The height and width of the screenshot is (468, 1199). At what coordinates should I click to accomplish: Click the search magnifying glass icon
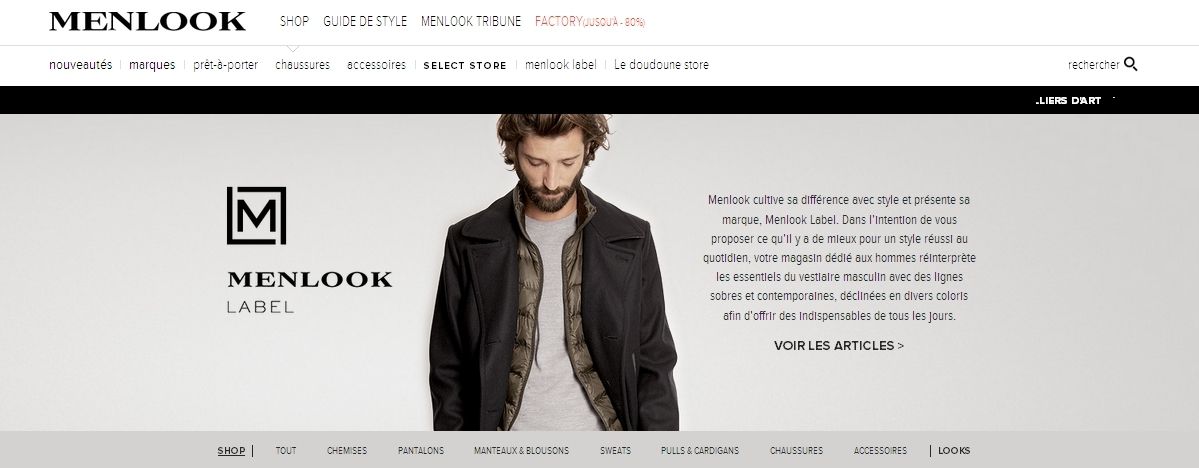(1131, 64)
